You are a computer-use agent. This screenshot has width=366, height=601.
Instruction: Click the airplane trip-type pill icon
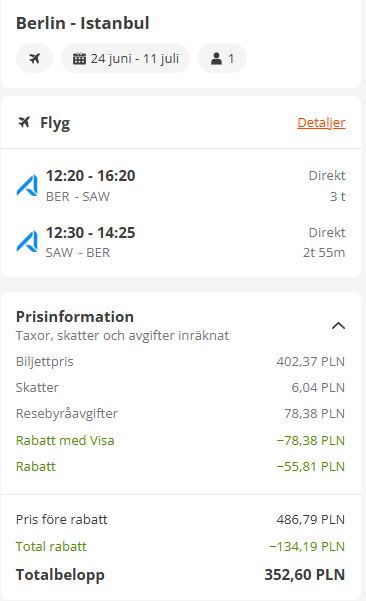pos(34,58)
